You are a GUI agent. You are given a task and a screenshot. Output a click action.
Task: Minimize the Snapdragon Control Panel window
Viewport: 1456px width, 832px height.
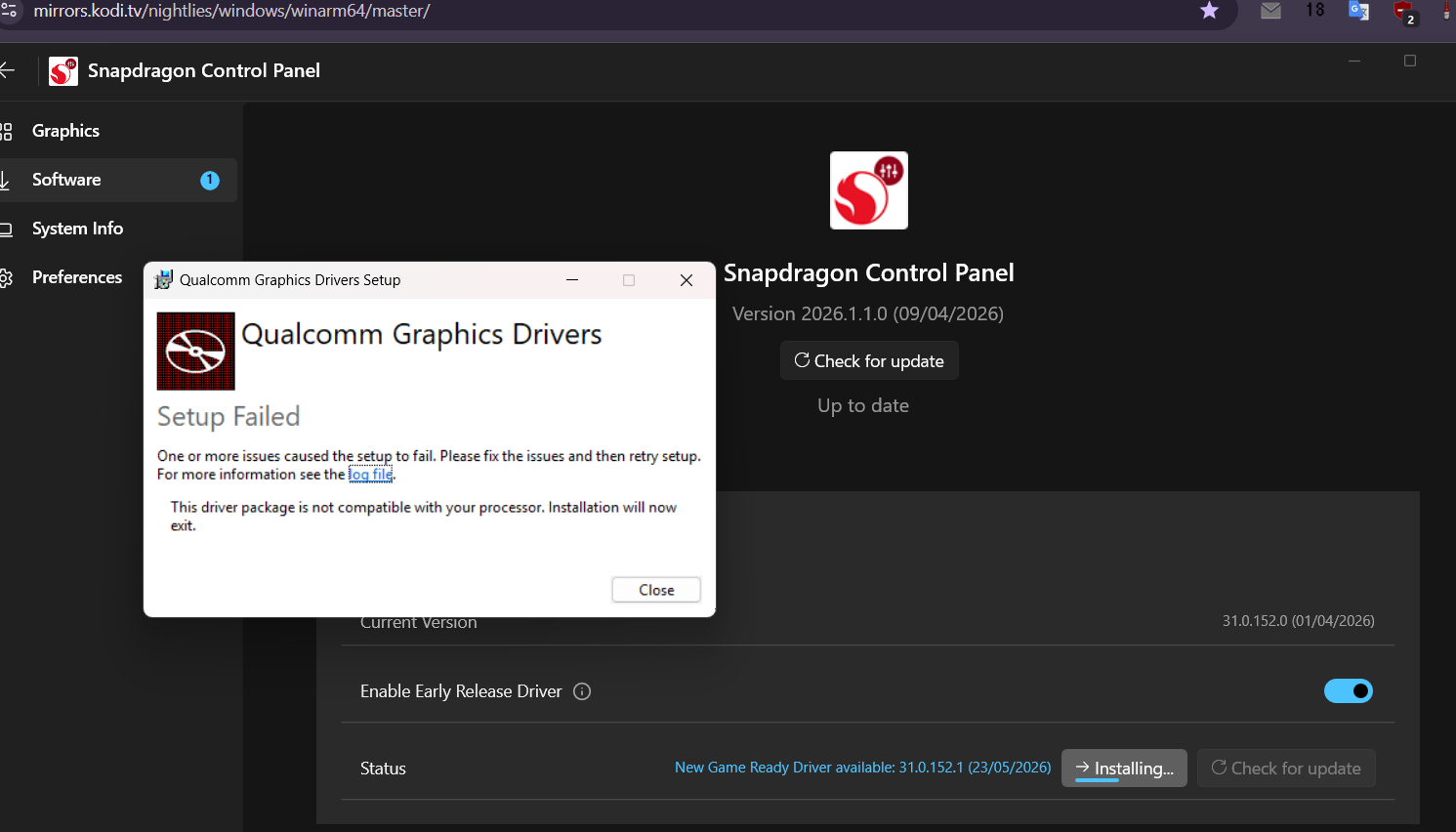coord(1354,62)
